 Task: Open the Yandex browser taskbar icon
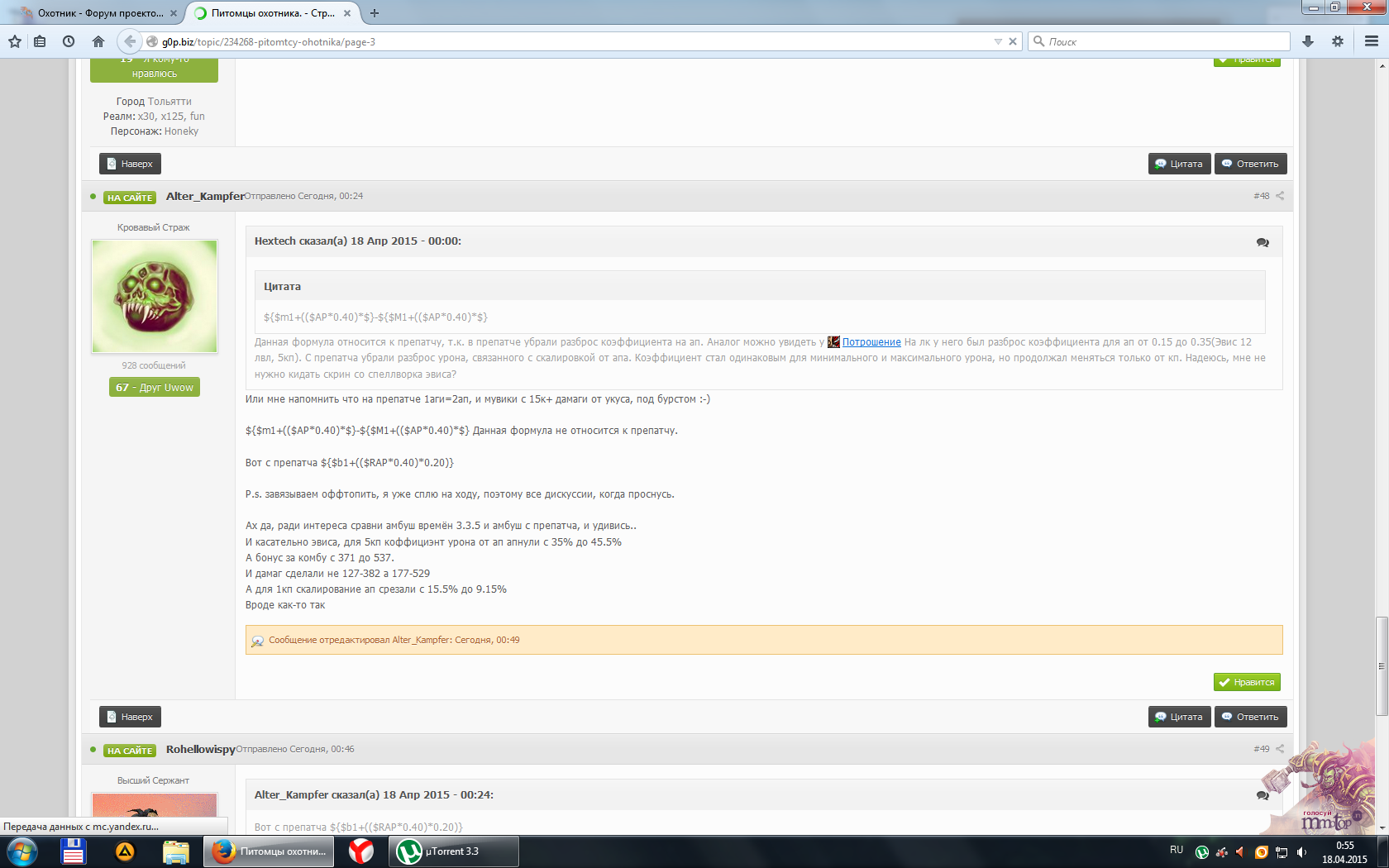tap(360, 851)
